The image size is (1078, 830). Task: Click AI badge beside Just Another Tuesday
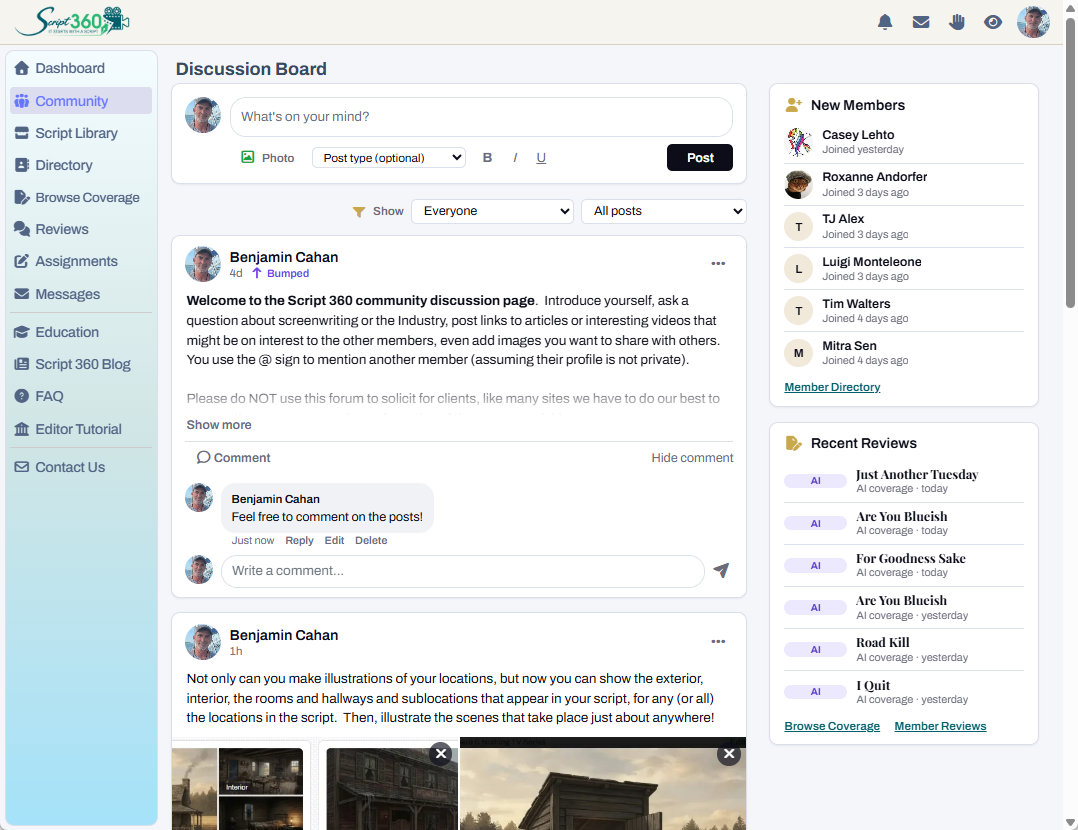(815, 481)
